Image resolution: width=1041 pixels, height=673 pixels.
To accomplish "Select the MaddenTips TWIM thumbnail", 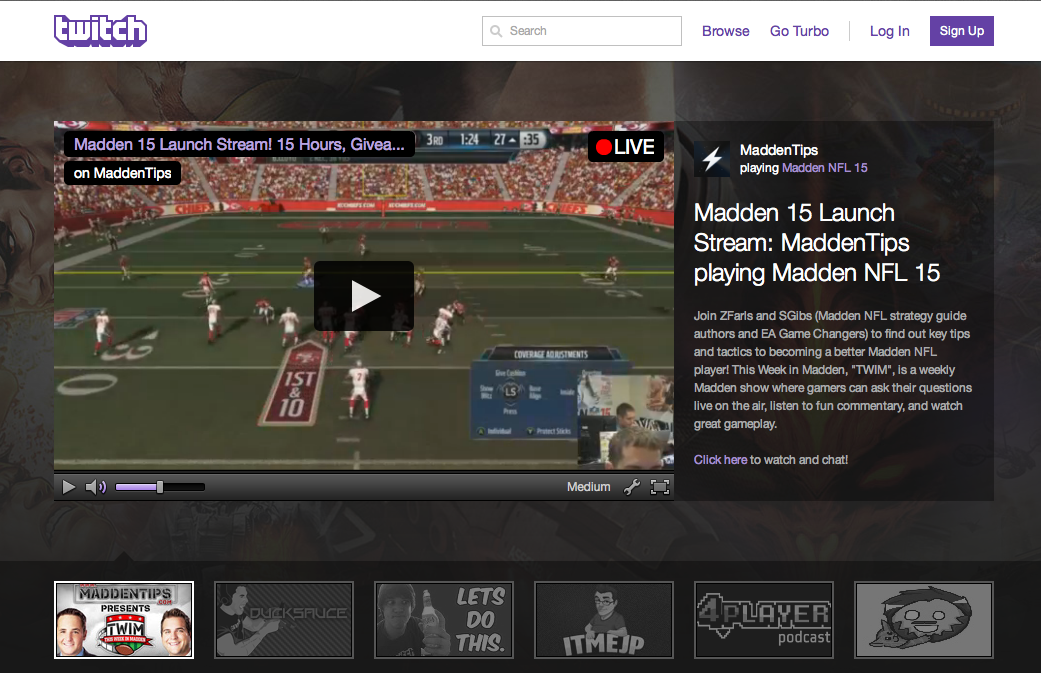I will [124, 620].
